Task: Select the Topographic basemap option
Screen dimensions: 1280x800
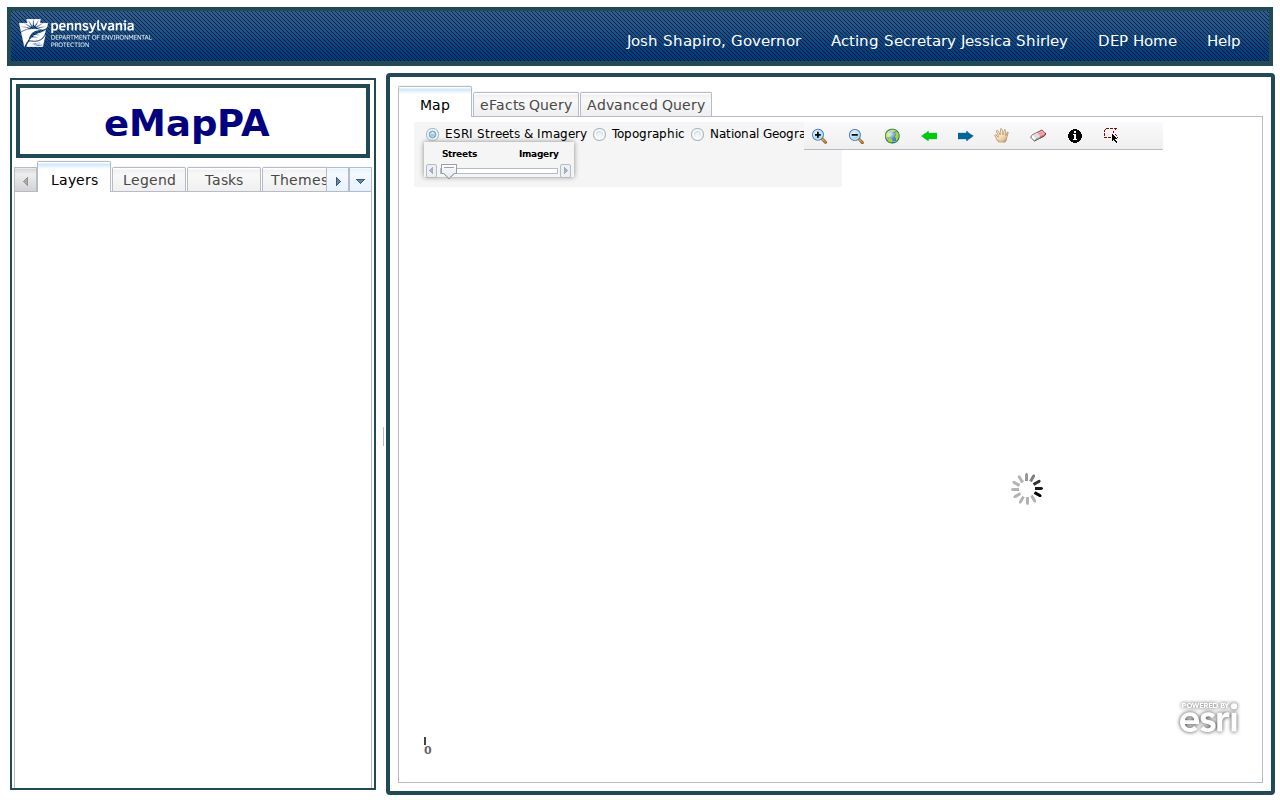Action: 599,134
